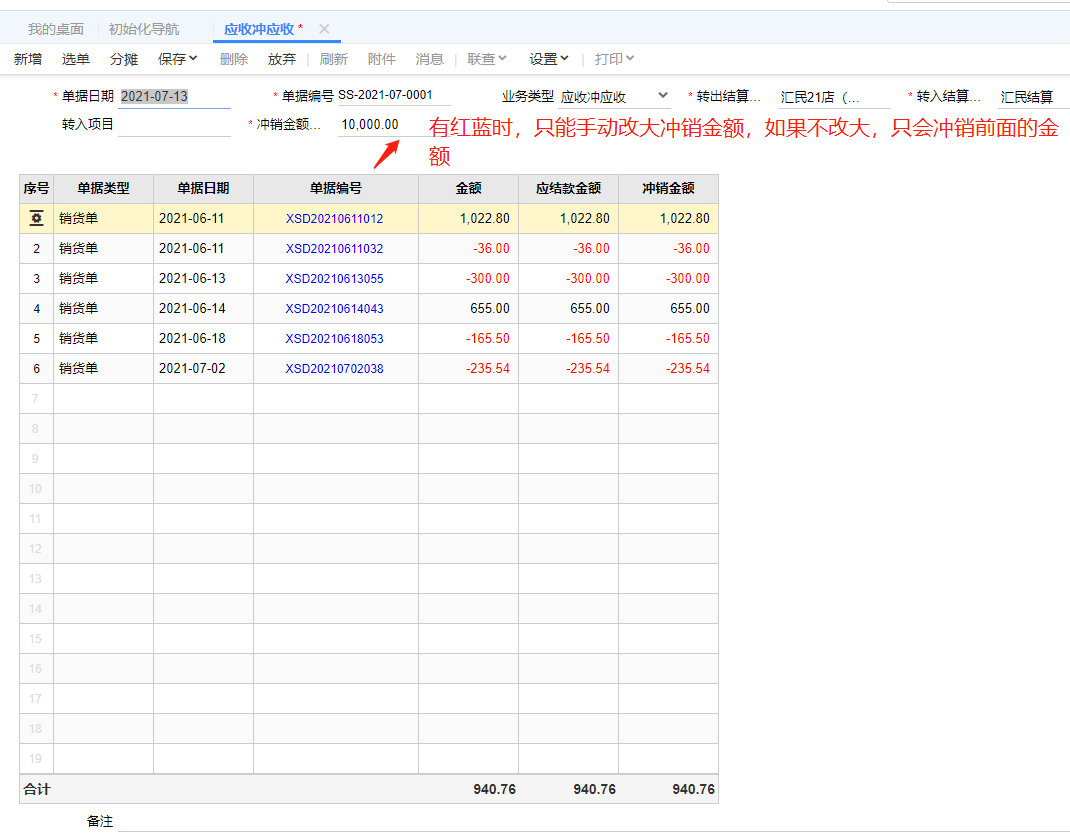Select date cell 2021-06-13
This screenshot has width=1070, height=838.
point(203,279)
